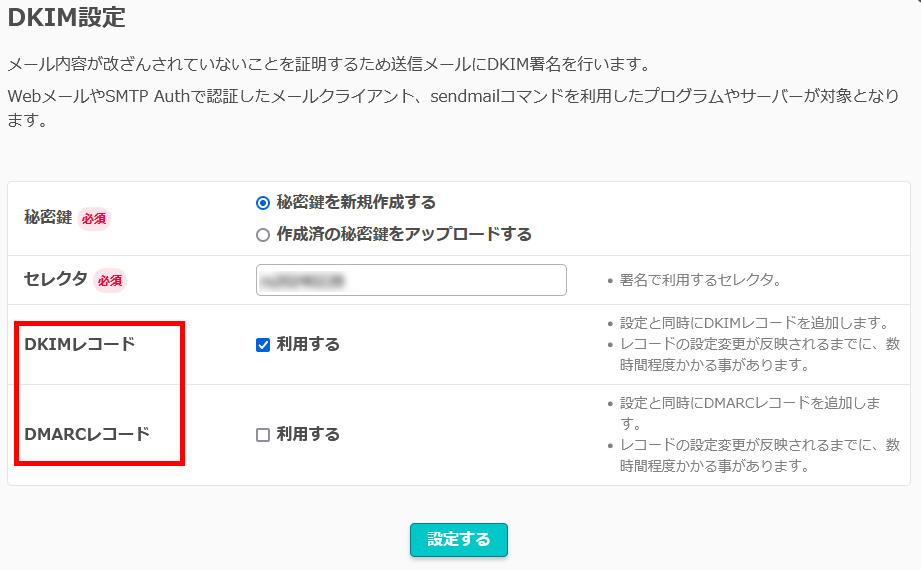921x570 pixels.
Task: Click the DKIM設定 page heading
Action: pos(66,17)
